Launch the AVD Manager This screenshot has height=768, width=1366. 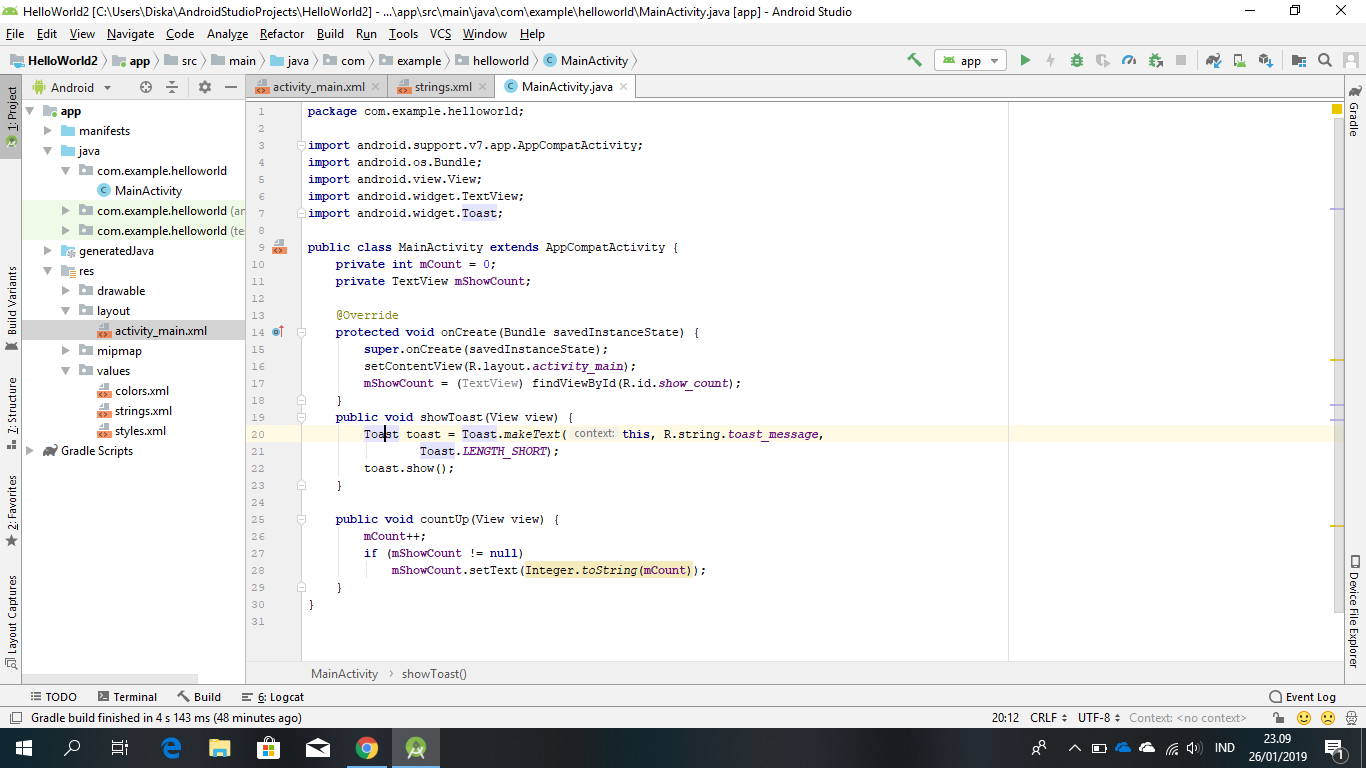(x=1239, y=60)
